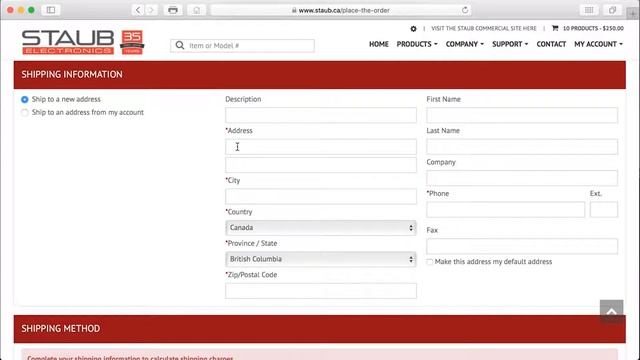Open the Contact page
Image resolution: width=640 pixels, height=360 pixels.
tap(551, 44)
